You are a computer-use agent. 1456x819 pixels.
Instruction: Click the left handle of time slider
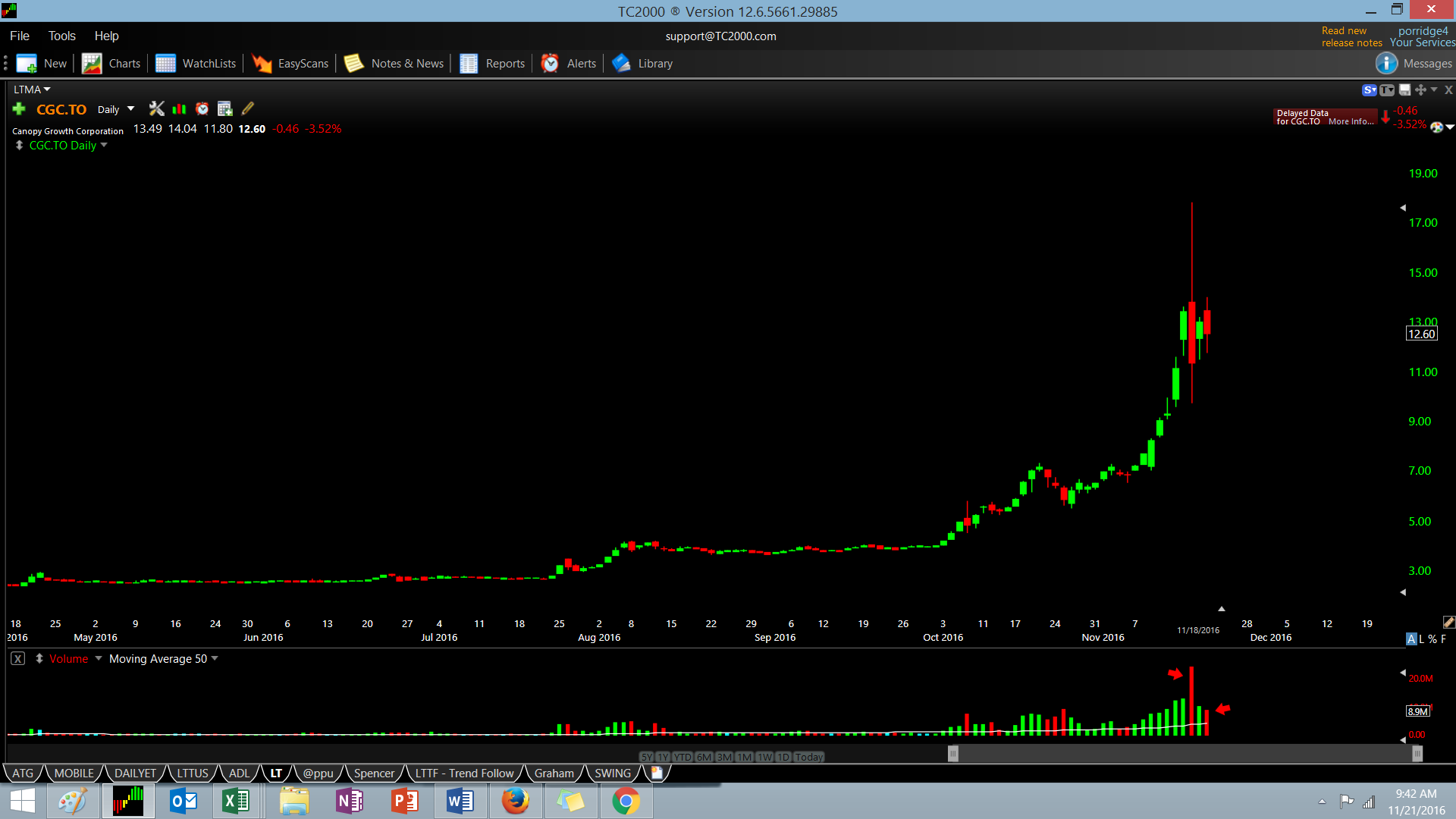953,753
